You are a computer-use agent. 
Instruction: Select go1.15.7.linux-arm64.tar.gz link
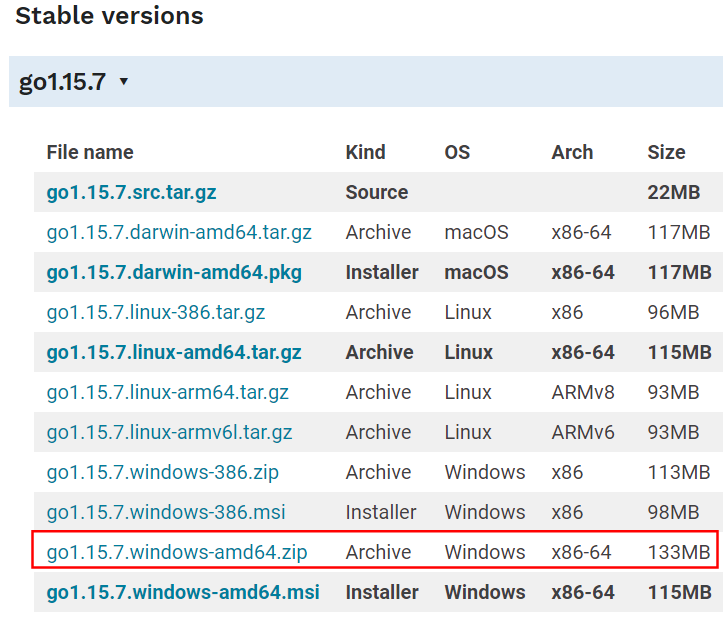[x=167, y=392]
